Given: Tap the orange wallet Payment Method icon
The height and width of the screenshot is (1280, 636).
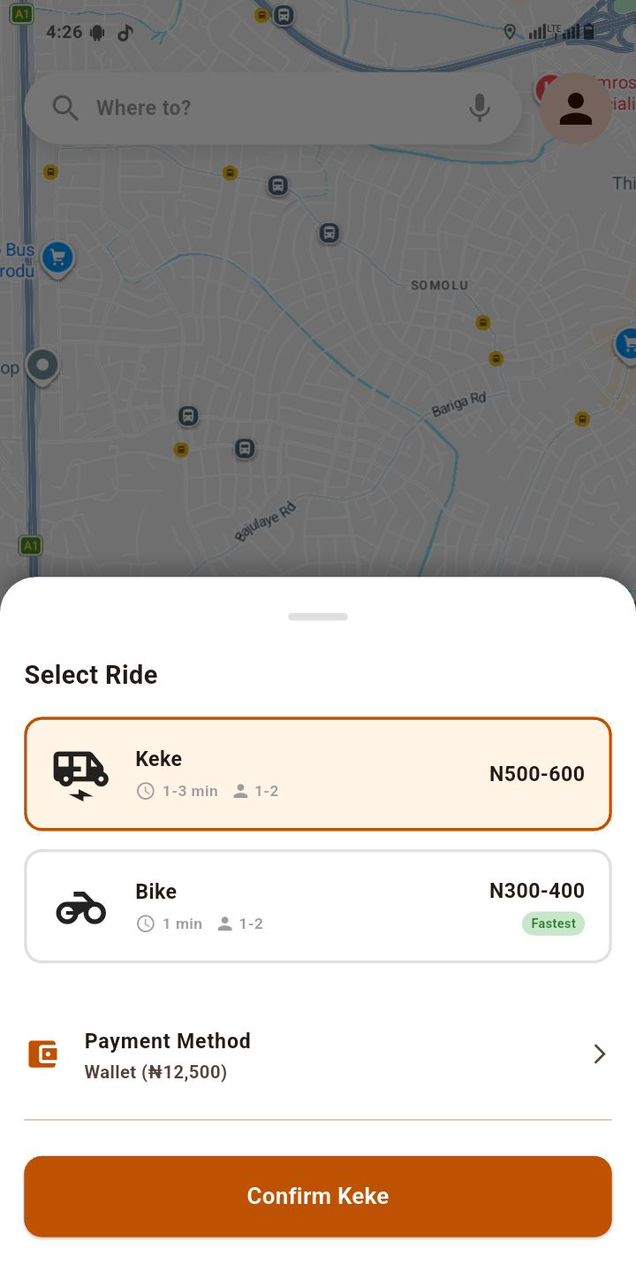Looking at the screenshot, I should point(42,1053).
